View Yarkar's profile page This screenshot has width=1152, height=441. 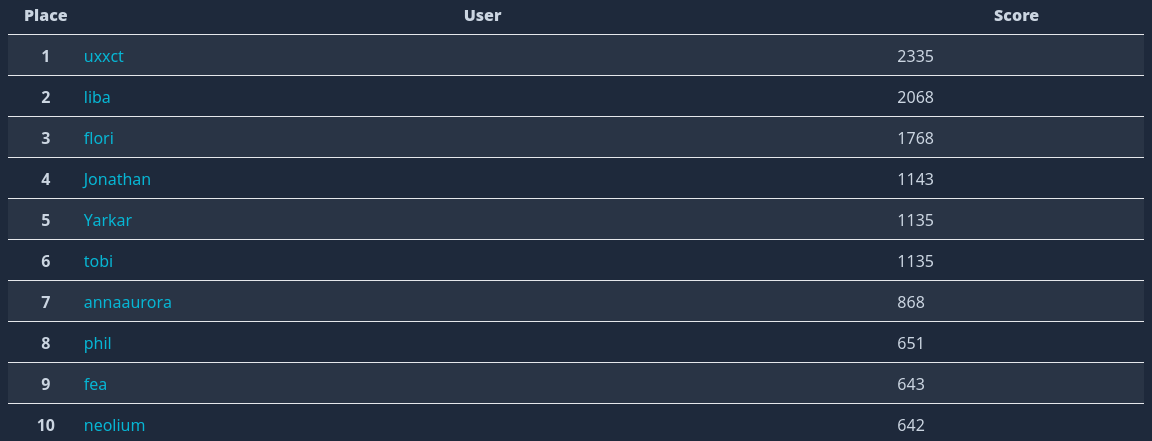pyautogui.click(x=107, y=220)
